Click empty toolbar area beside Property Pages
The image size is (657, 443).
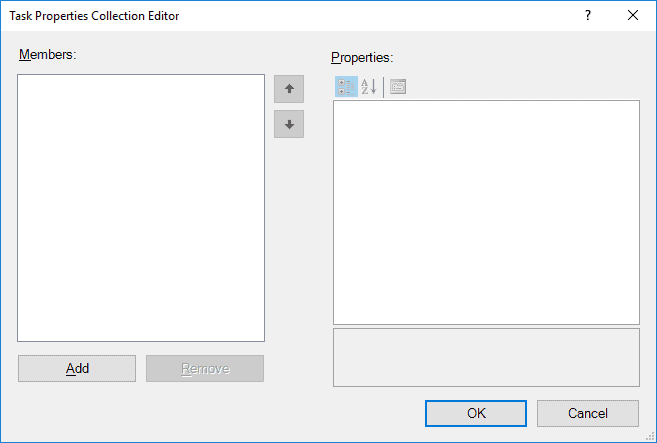[x=524, y=87]
